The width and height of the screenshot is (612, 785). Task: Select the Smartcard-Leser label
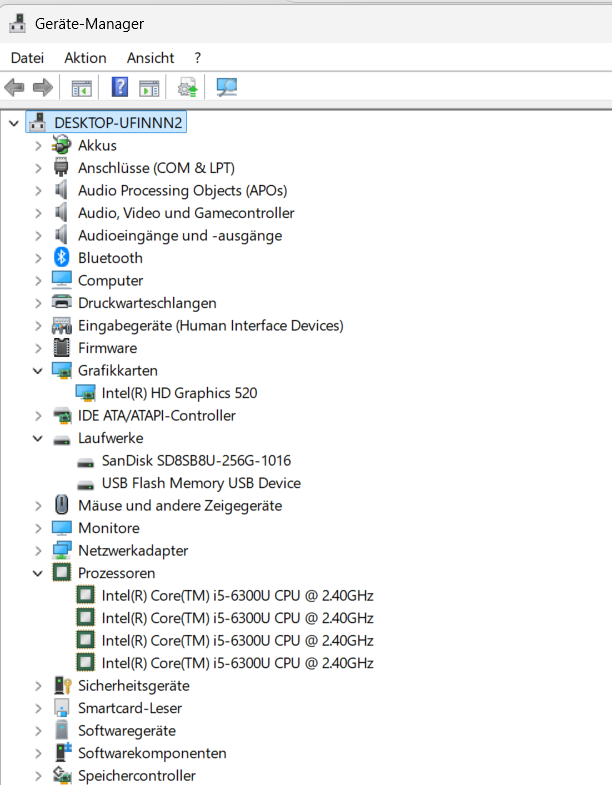pos(130,708)
